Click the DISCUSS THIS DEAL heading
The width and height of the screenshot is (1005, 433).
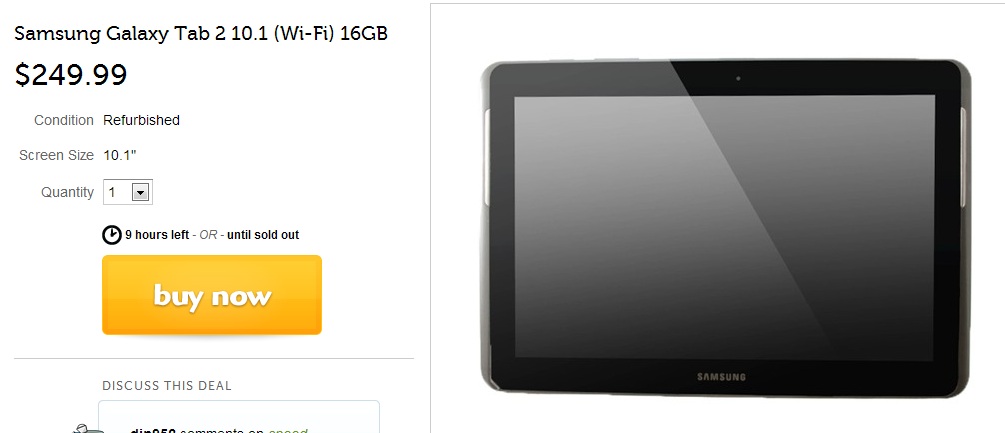167,386
